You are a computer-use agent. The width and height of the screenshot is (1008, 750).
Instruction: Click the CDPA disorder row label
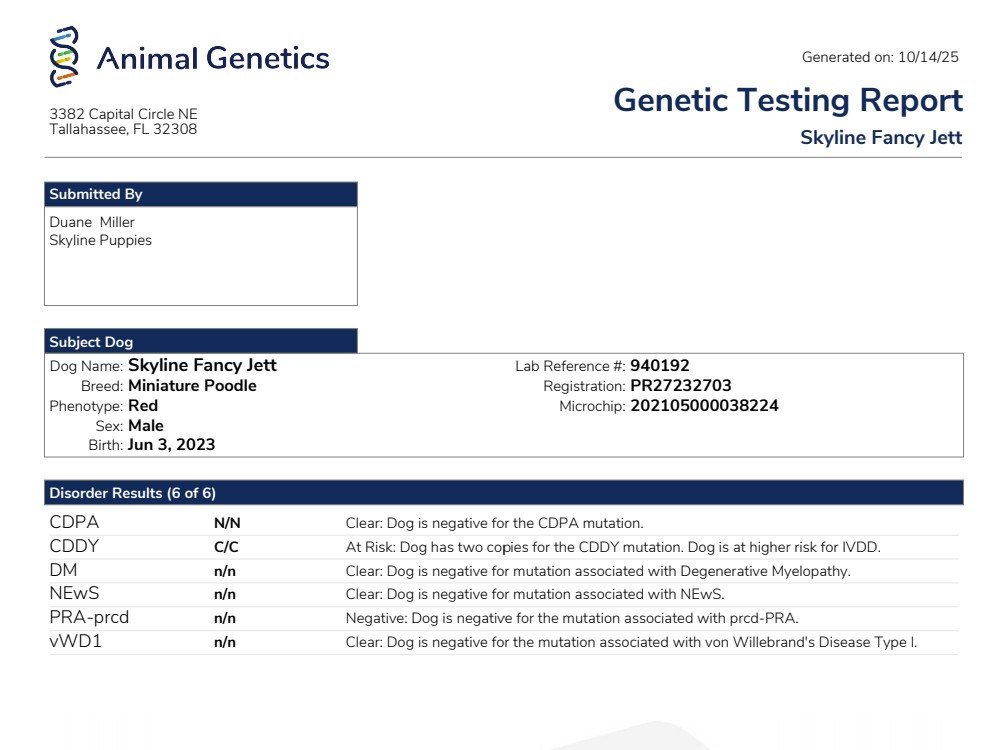pos(74,522)
